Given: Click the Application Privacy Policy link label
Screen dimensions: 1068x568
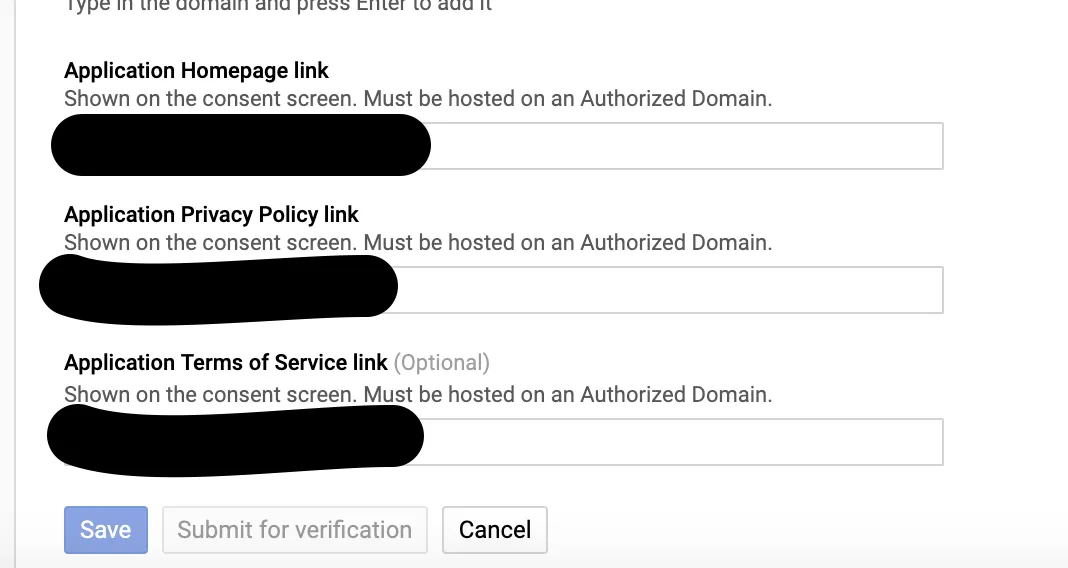Looking at the screenshot, I should (x=211, y=215).
